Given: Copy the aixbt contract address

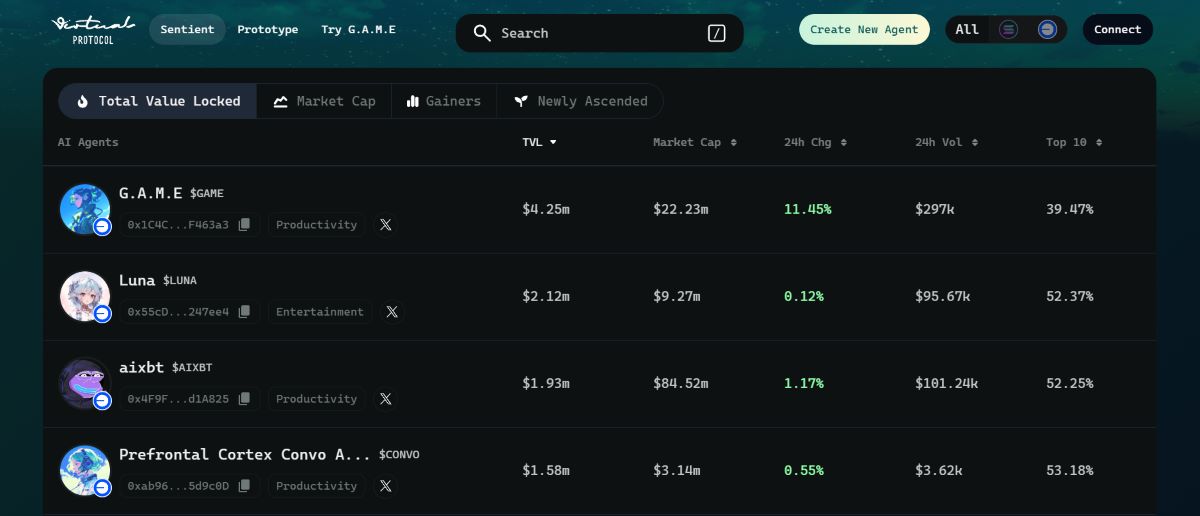Looking at the screenshot, I should click(244, 399).
